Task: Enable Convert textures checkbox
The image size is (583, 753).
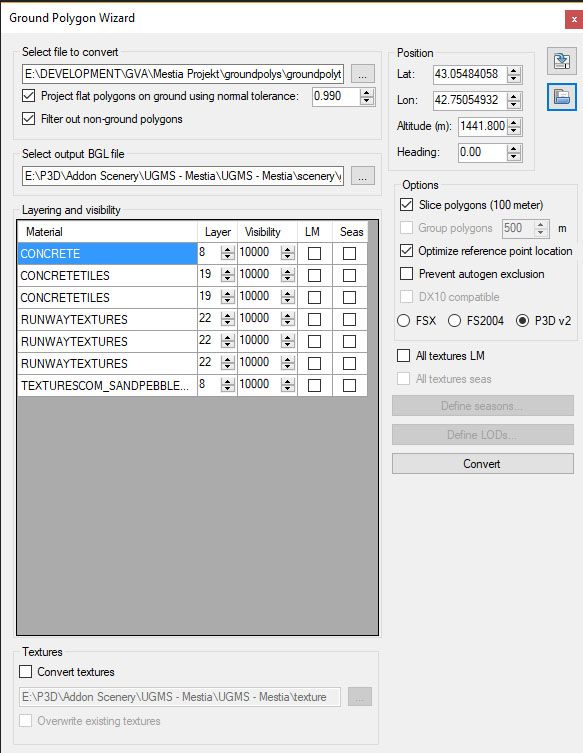Action: pyautogui.click(x=25, y=671)
